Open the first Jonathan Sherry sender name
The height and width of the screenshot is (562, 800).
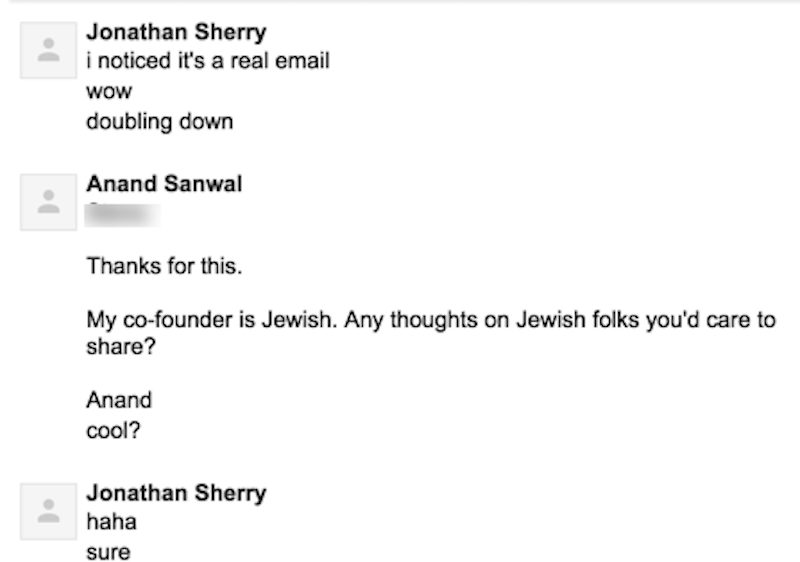tap(177, 32)
